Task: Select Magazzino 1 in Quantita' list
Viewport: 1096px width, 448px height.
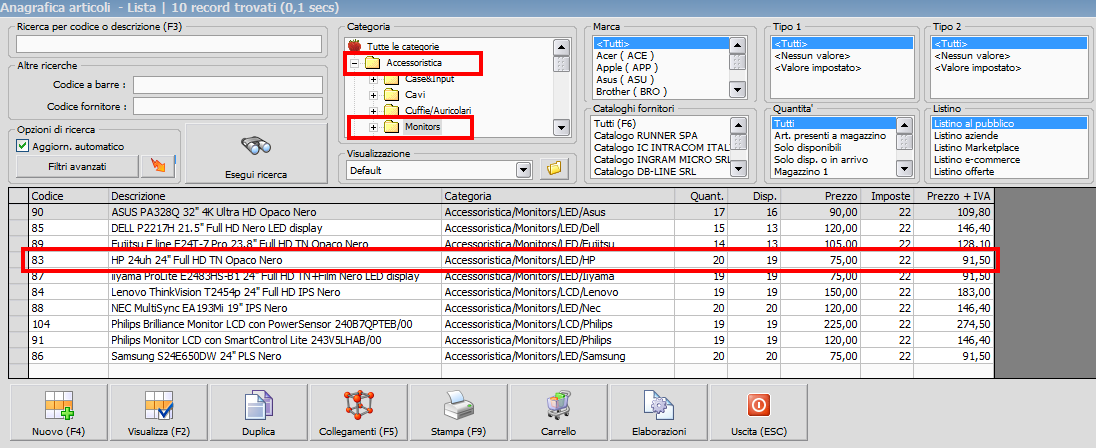Action: (800, 171)
